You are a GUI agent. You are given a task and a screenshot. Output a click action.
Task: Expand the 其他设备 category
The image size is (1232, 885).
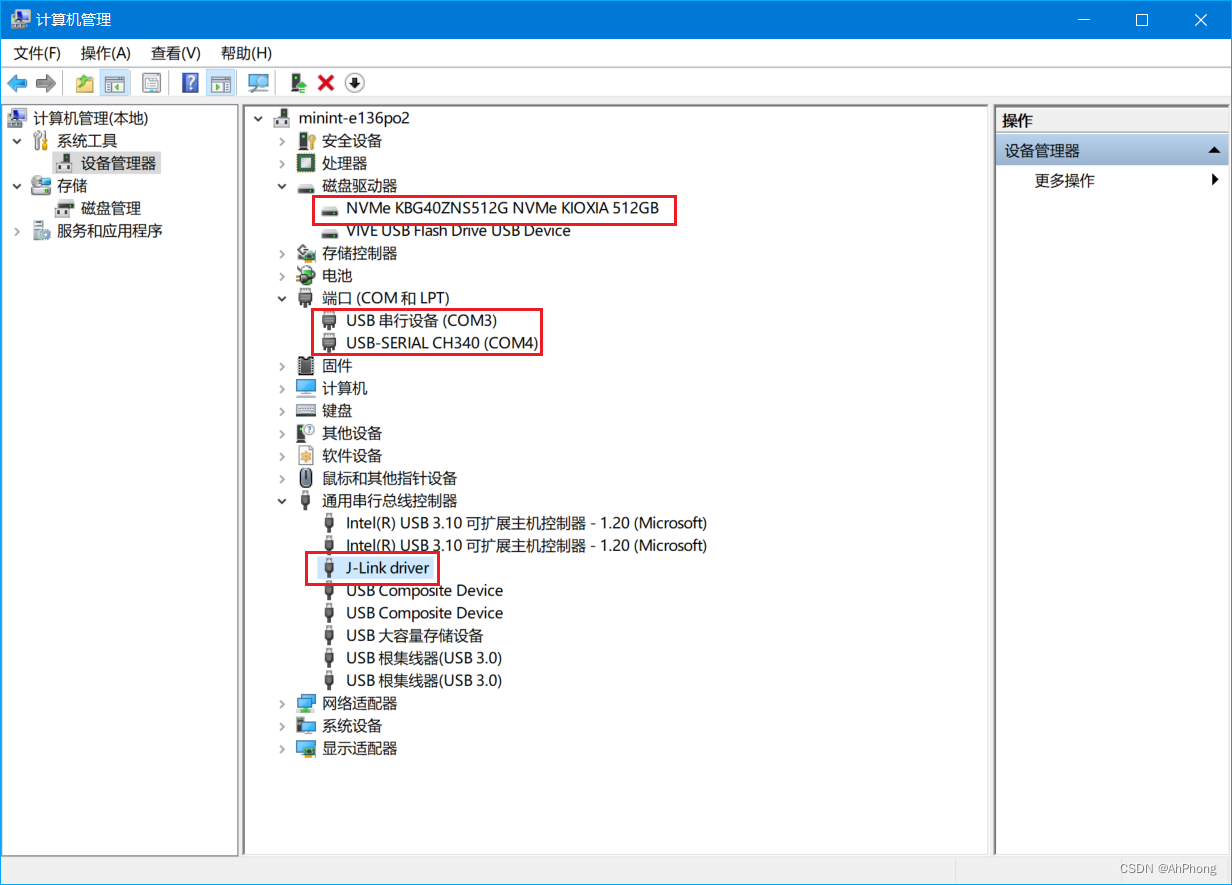(283, 433)
